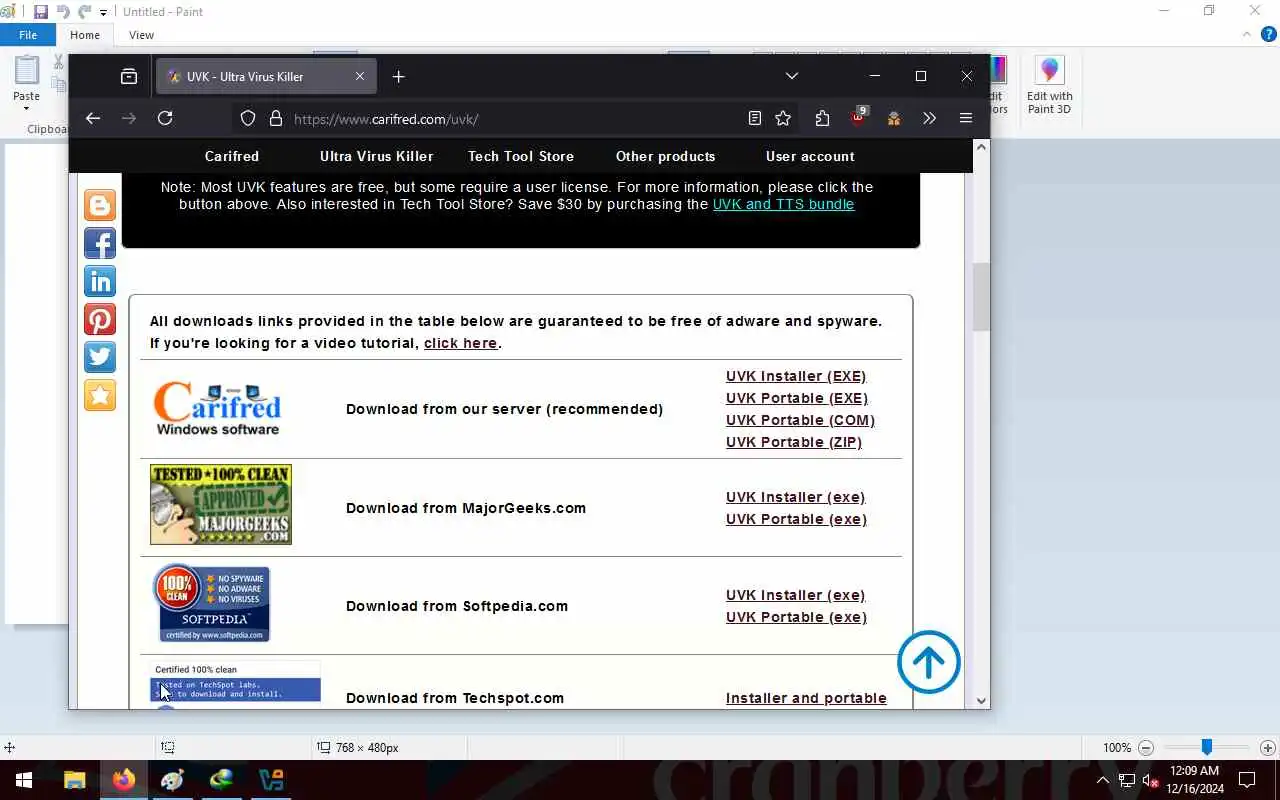Open File Explorer from taskbar
Image resolution: width=1280 pixels, height=800 pixels.
(x=74, y=780)
